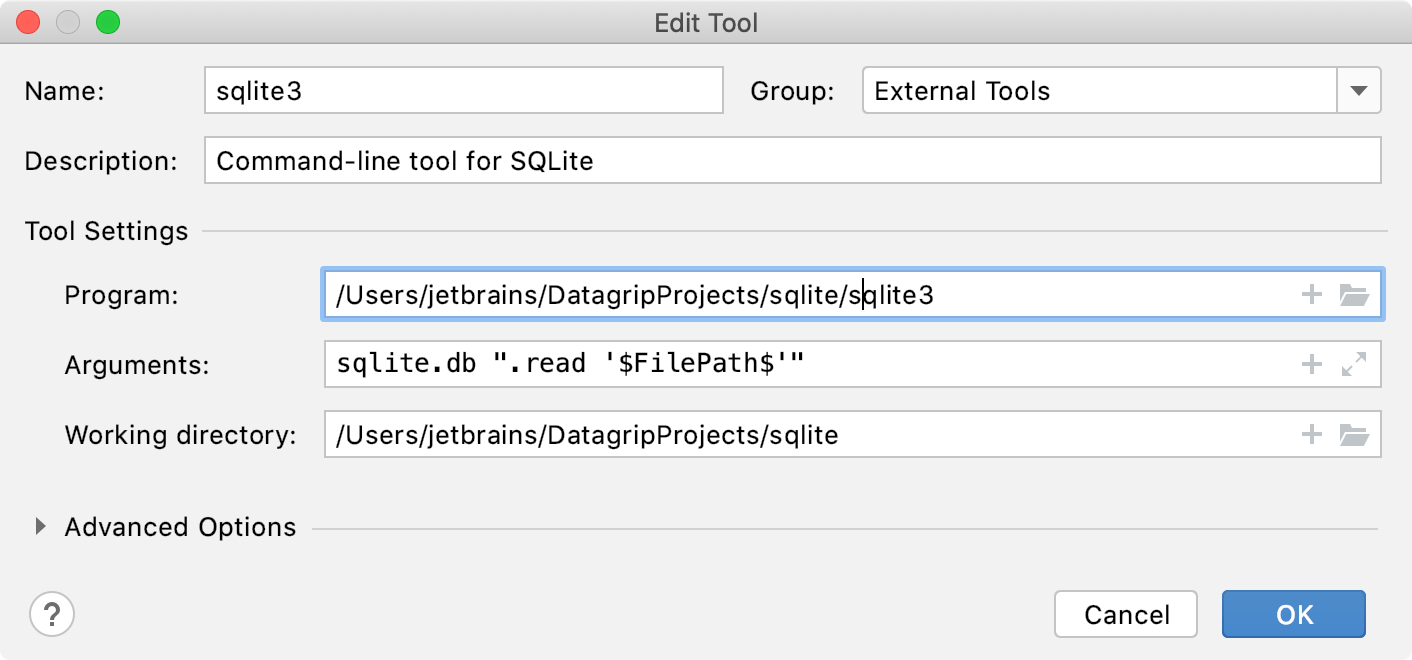
Task: Collapse the Tool Settings disclosure triangle
Action: click(x=106, y=231)
